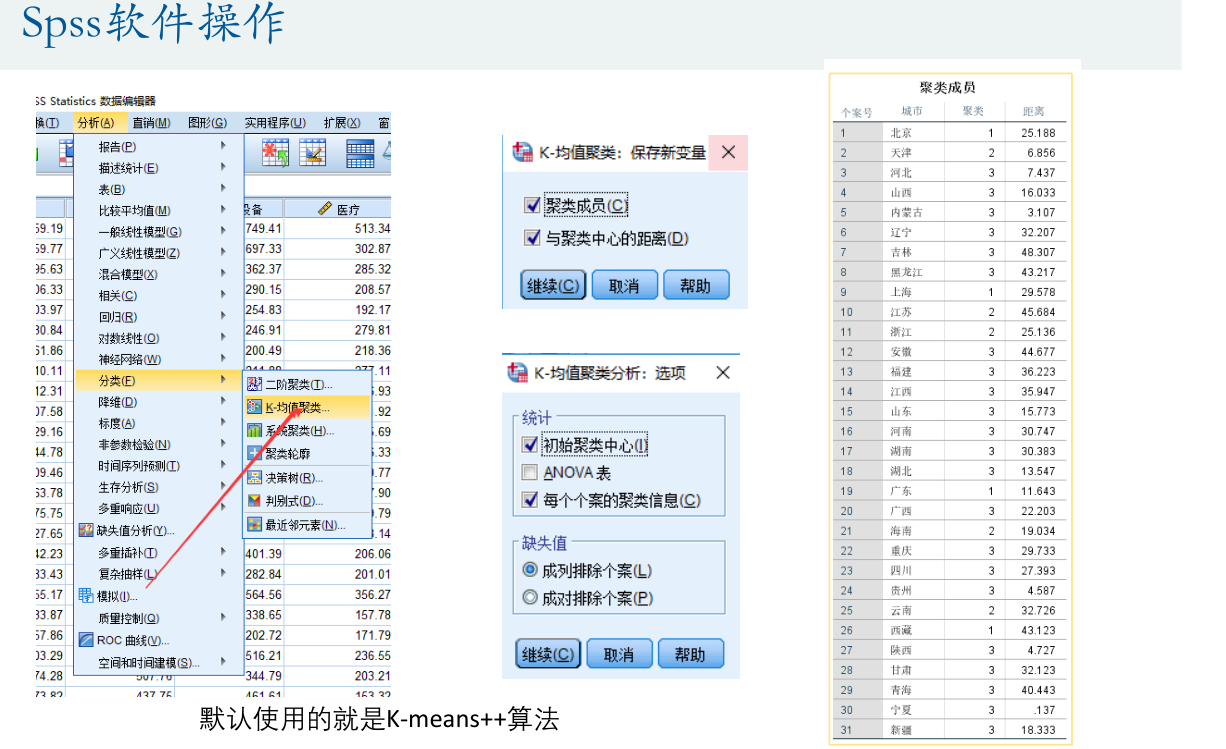The height and width of the screenshot is (749, 1226).
Task: Uncheck the 初始聚类中心 checkbox
Action: 530,445
